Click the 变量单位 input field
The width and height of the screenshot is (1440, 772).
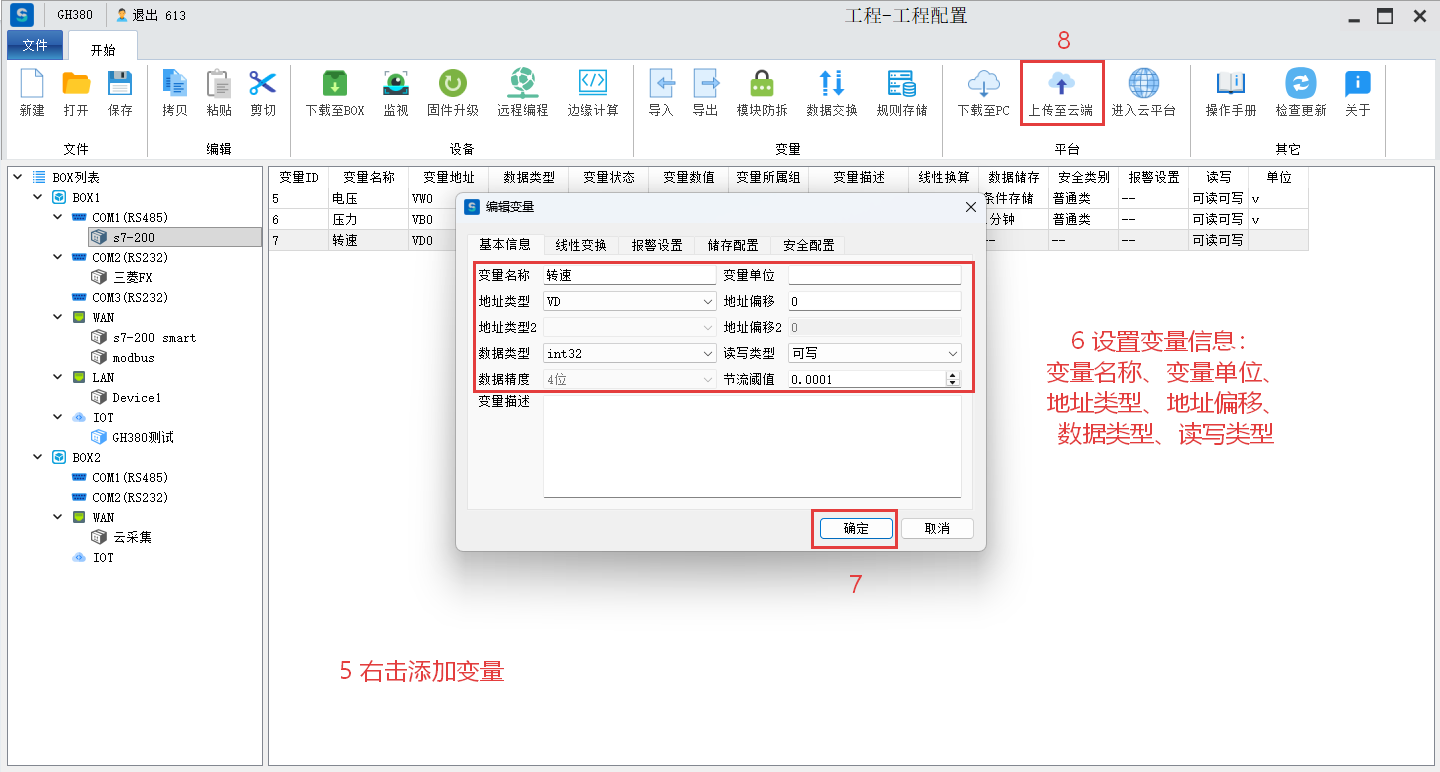click(x=875, y=275)
